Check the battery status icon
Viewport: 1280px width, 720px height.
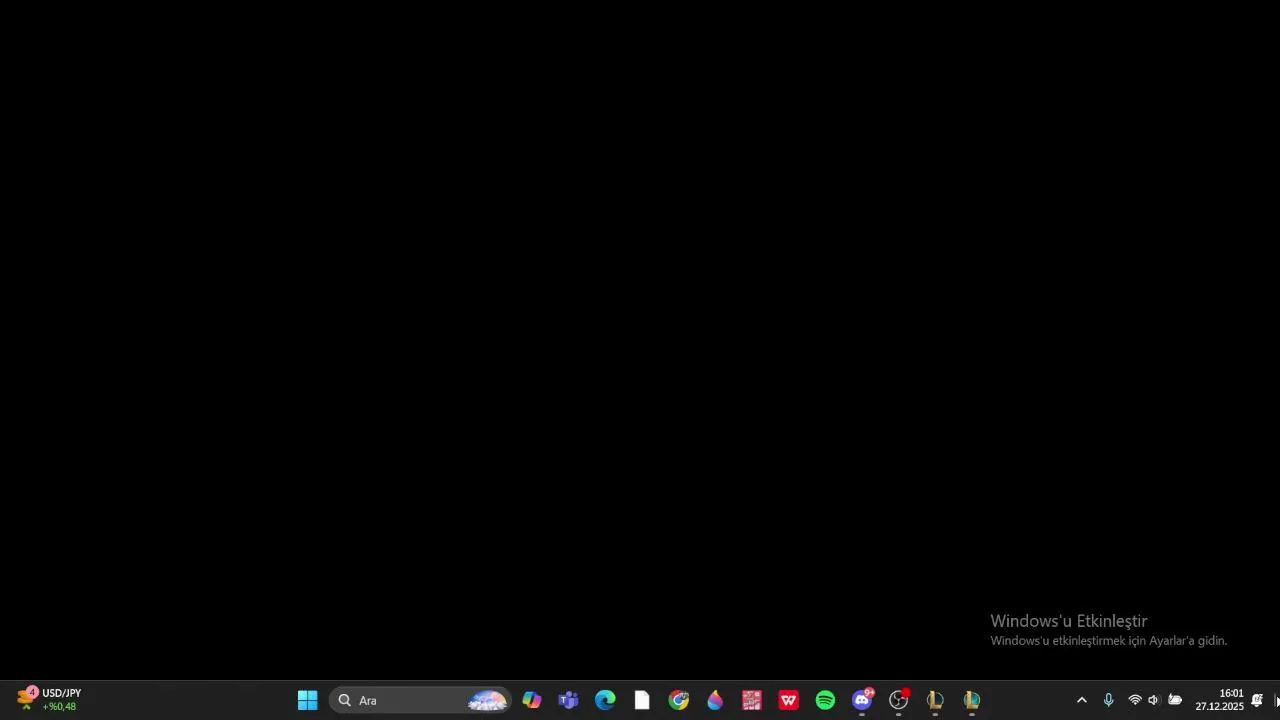pos(1175,700)
